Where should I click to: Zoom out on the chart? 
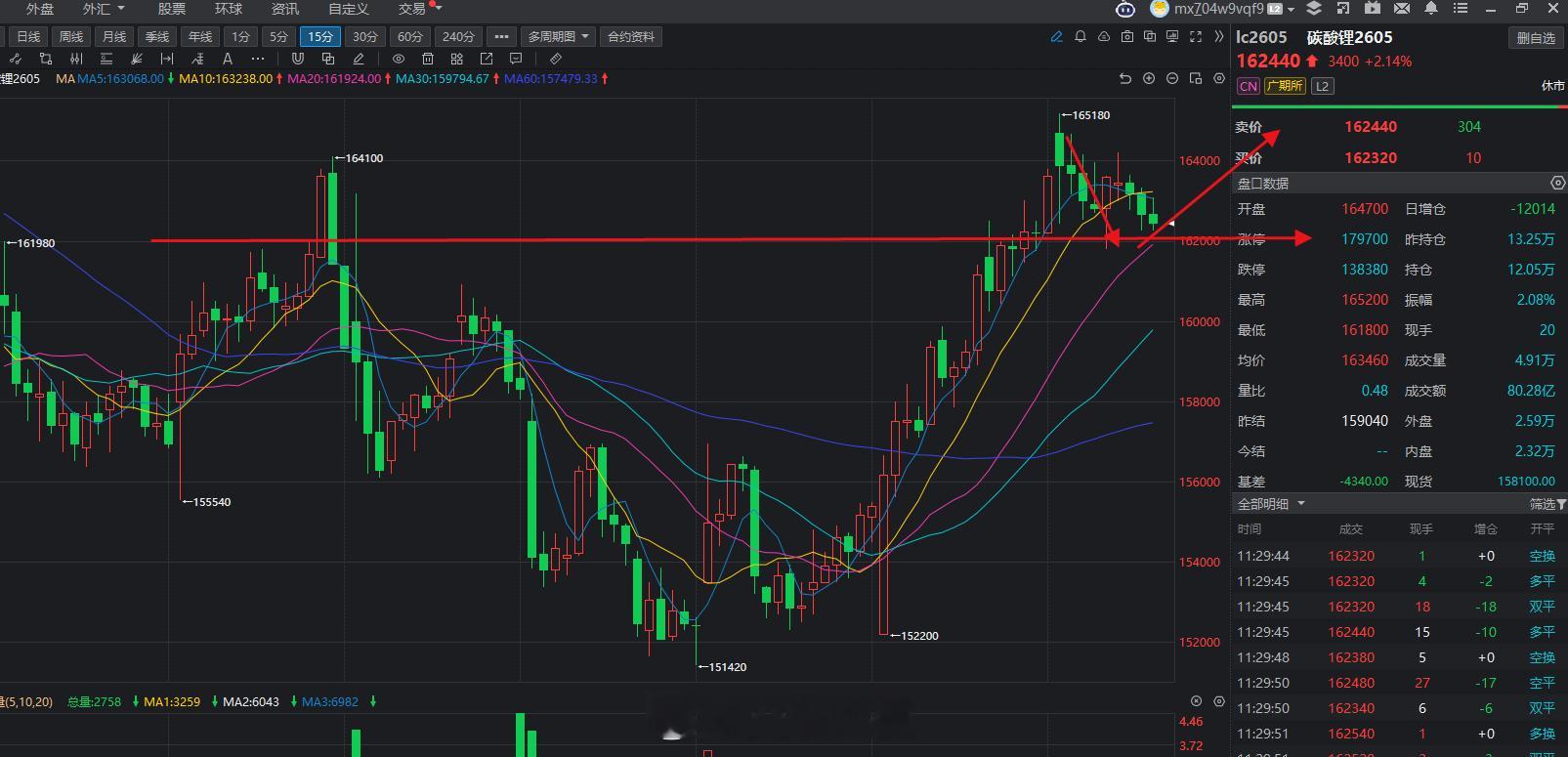(1172, 78)
